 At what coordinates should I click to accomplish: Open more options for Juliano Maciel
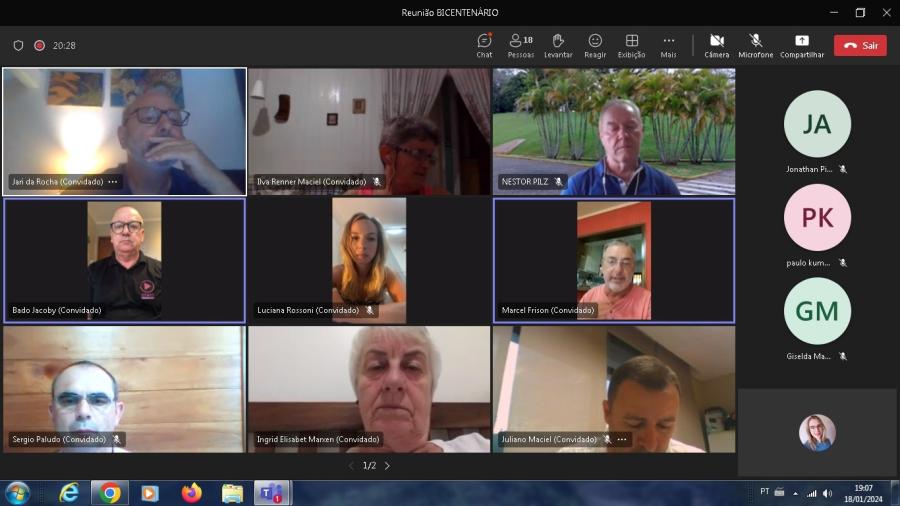pyautogui.click(x=622, y=439)
